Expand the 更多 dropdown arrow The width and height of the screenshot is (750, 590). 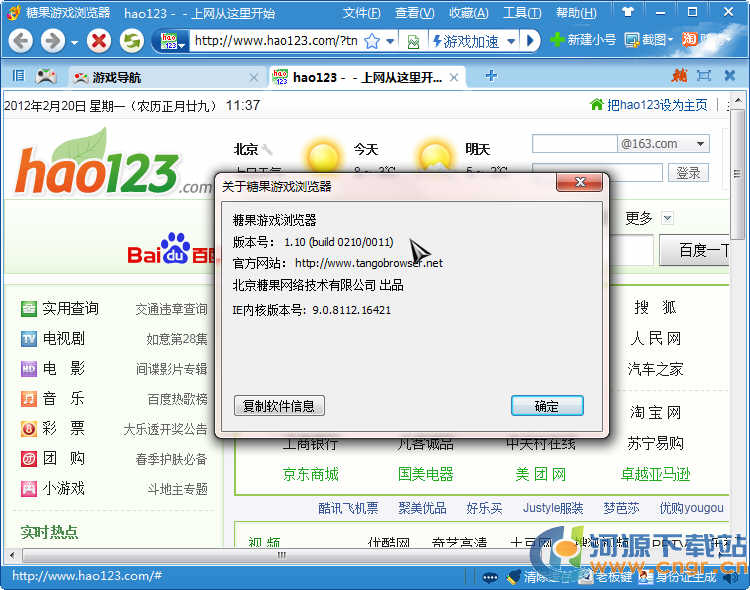(x=667, y=219)
